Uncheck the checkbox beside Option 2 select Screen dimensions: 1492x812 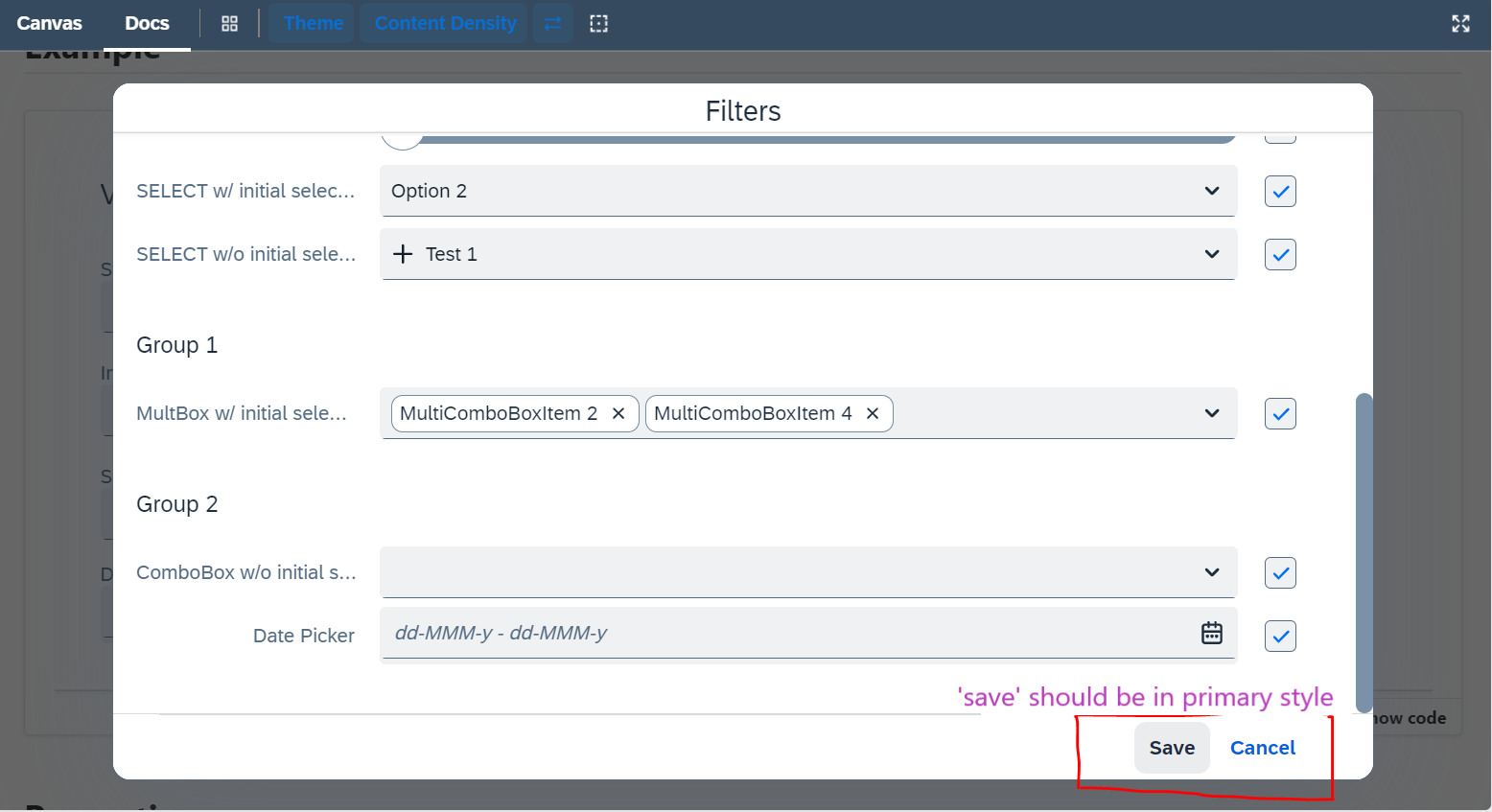click(1280, 191)
